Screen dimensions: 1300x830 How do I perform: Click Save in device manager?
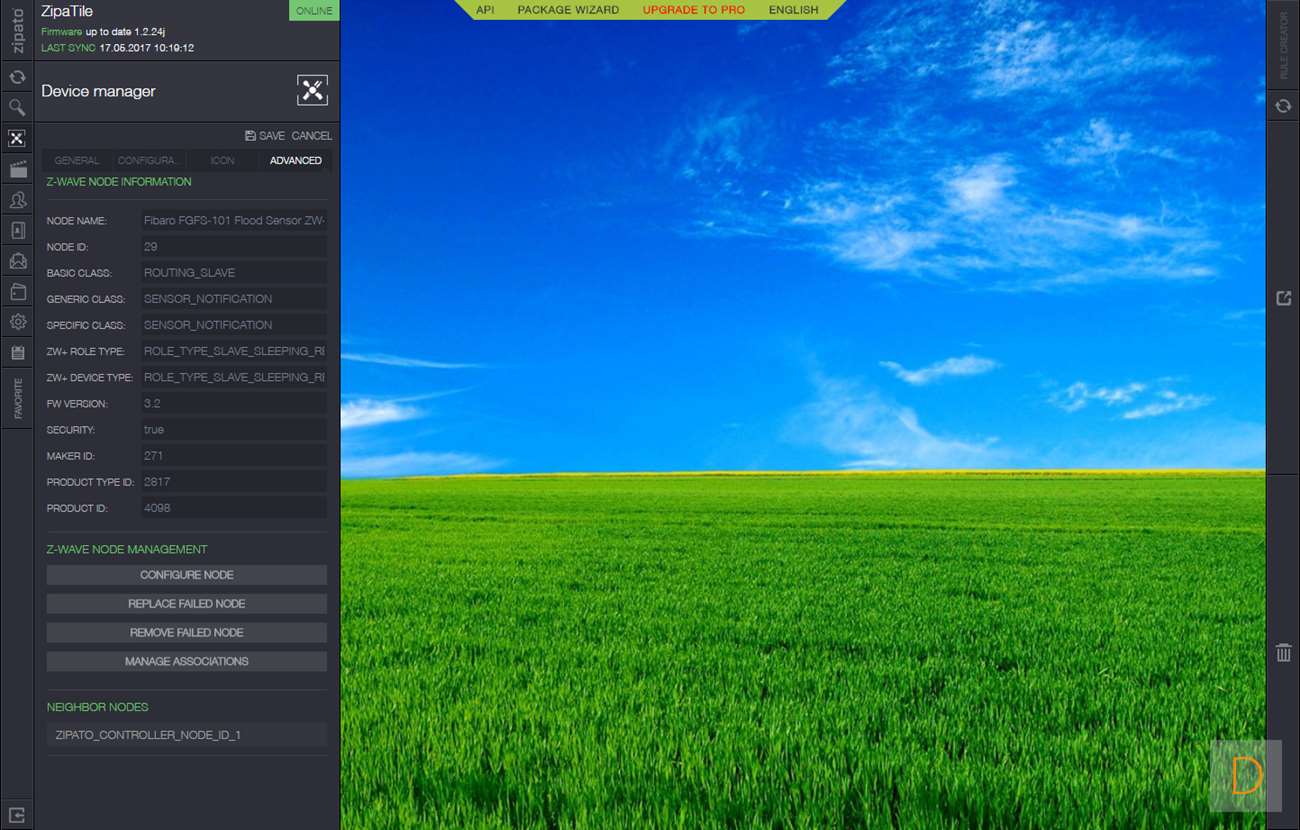[265, 136]
